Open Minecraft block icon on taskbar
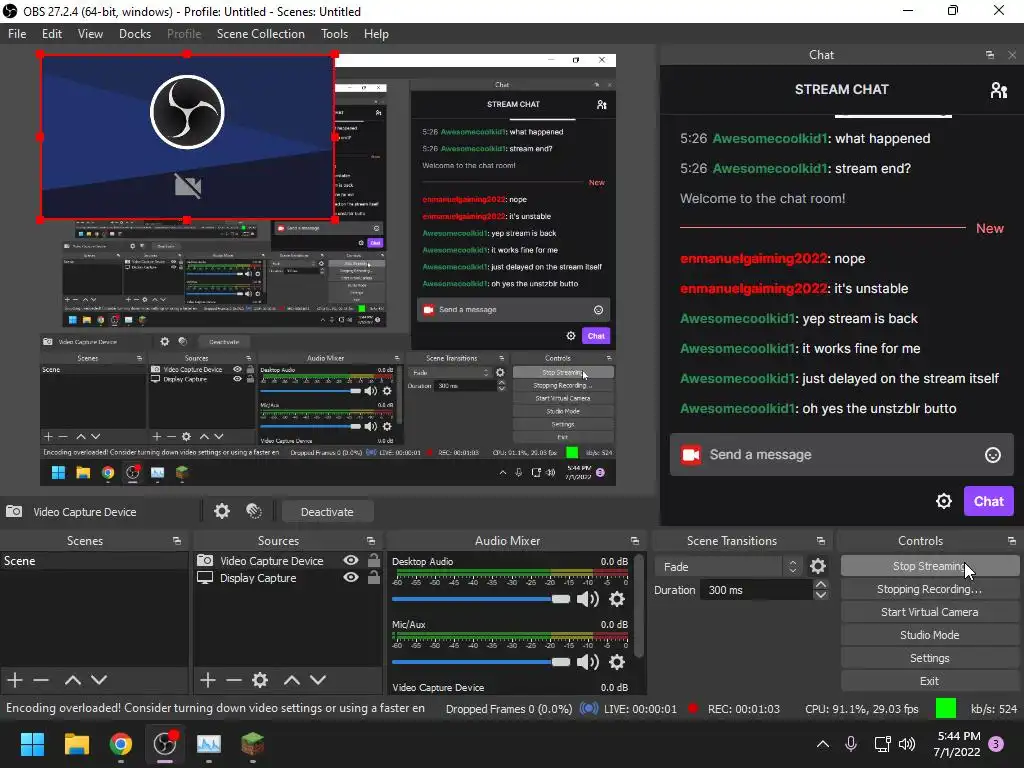This screenshot has height=768, width=1024. (253, 744)
